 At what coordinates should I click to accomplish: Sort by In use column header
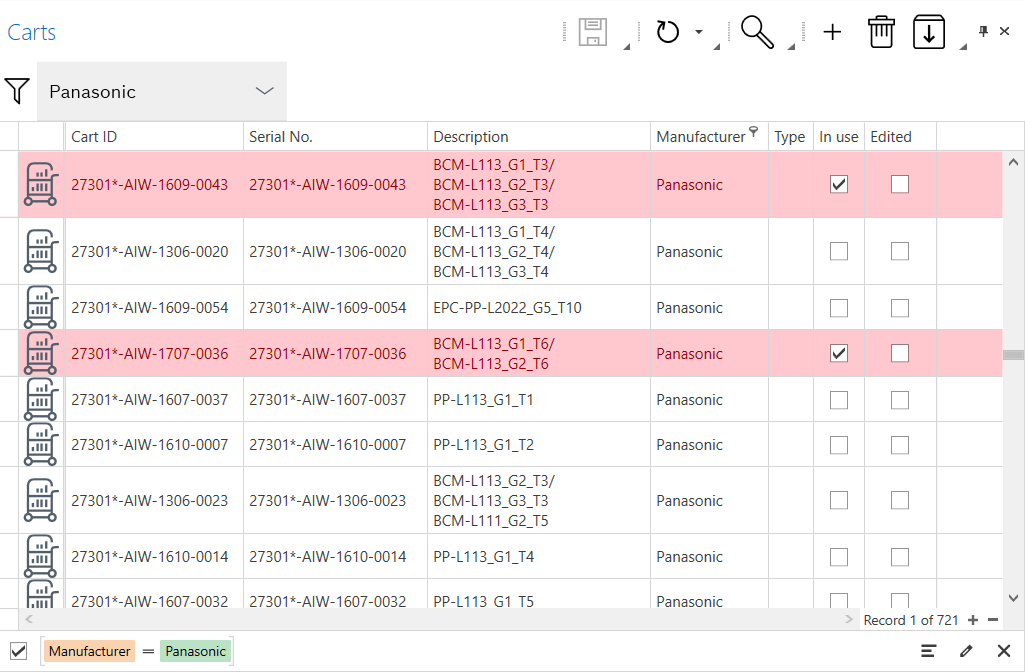[x=839, y=137]
